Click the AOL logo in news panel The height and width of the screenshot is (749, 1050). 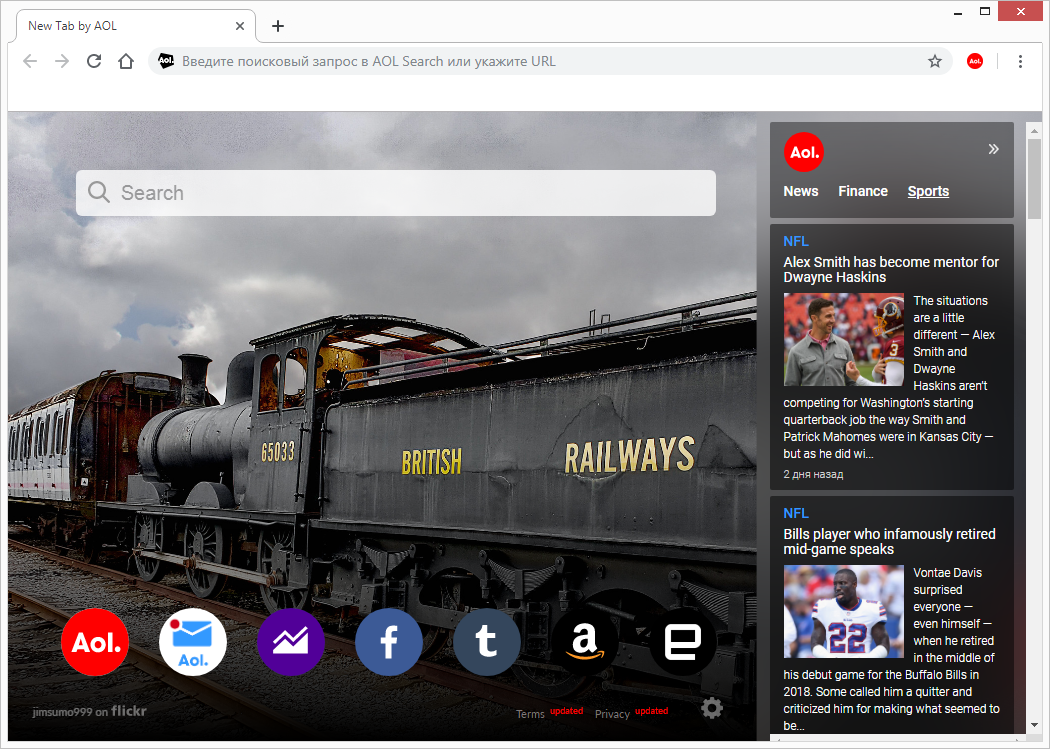point(804,152)
